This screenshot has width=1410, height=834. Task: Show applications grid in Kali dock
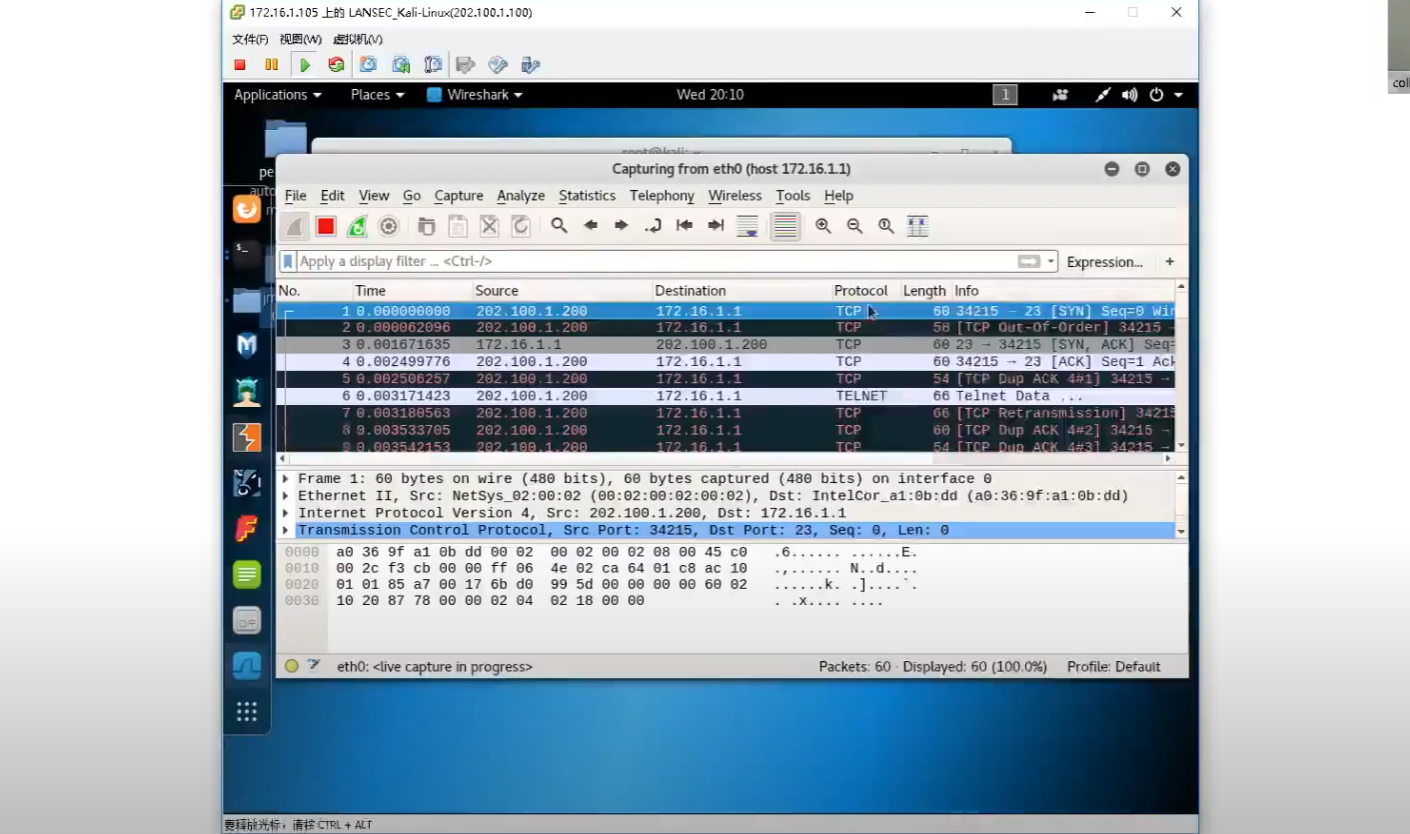pyautogui.click(x=247, y=712)
